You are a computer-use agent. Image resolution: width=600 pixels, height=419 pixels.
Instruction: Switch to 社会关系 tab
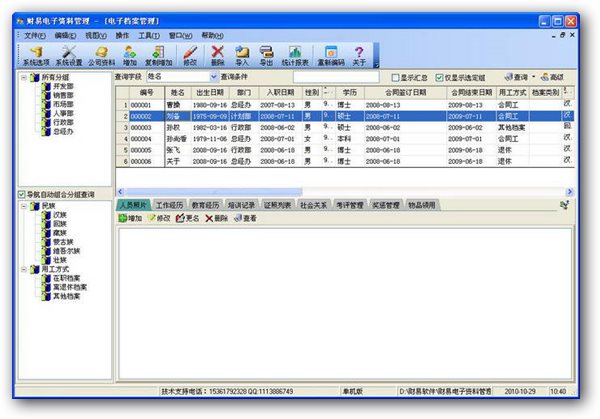(313, 205)
